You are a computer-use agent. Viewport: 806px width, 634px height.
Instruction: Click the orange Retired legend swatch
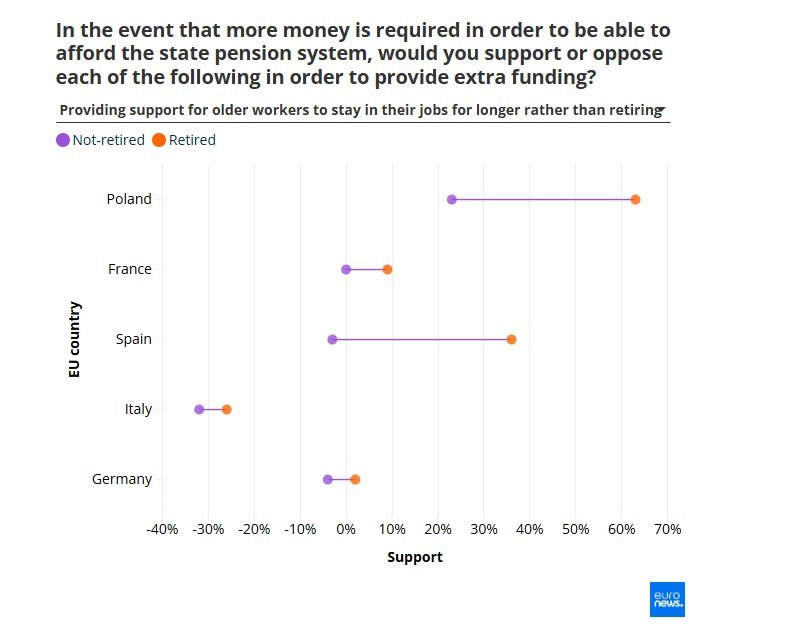click(x=159, y=140)
